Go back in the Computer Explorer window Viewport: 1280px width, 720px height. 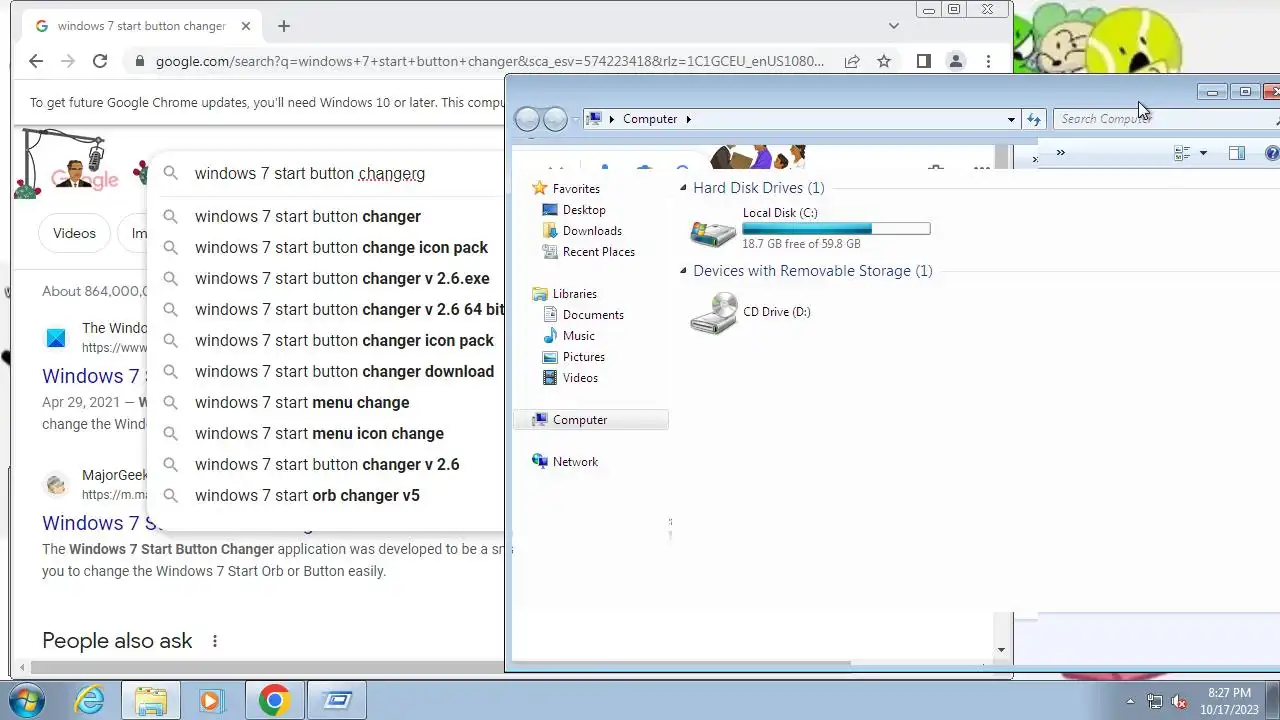(527, 119)
